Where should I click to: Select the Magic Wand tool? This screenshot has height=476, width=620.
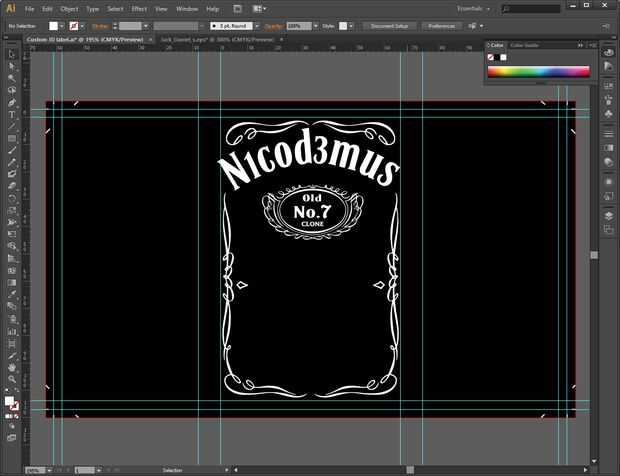pos(12,78)
